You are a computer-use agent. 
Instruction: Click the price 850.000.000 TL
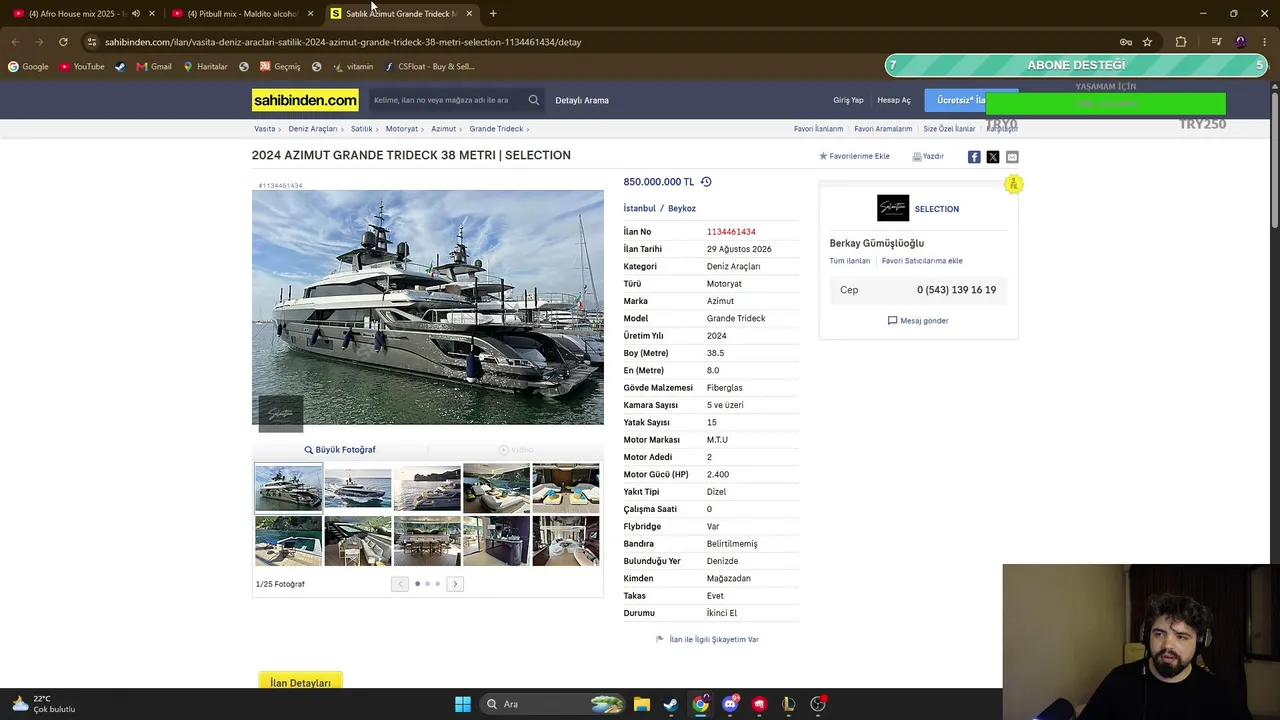coord(658,182)
